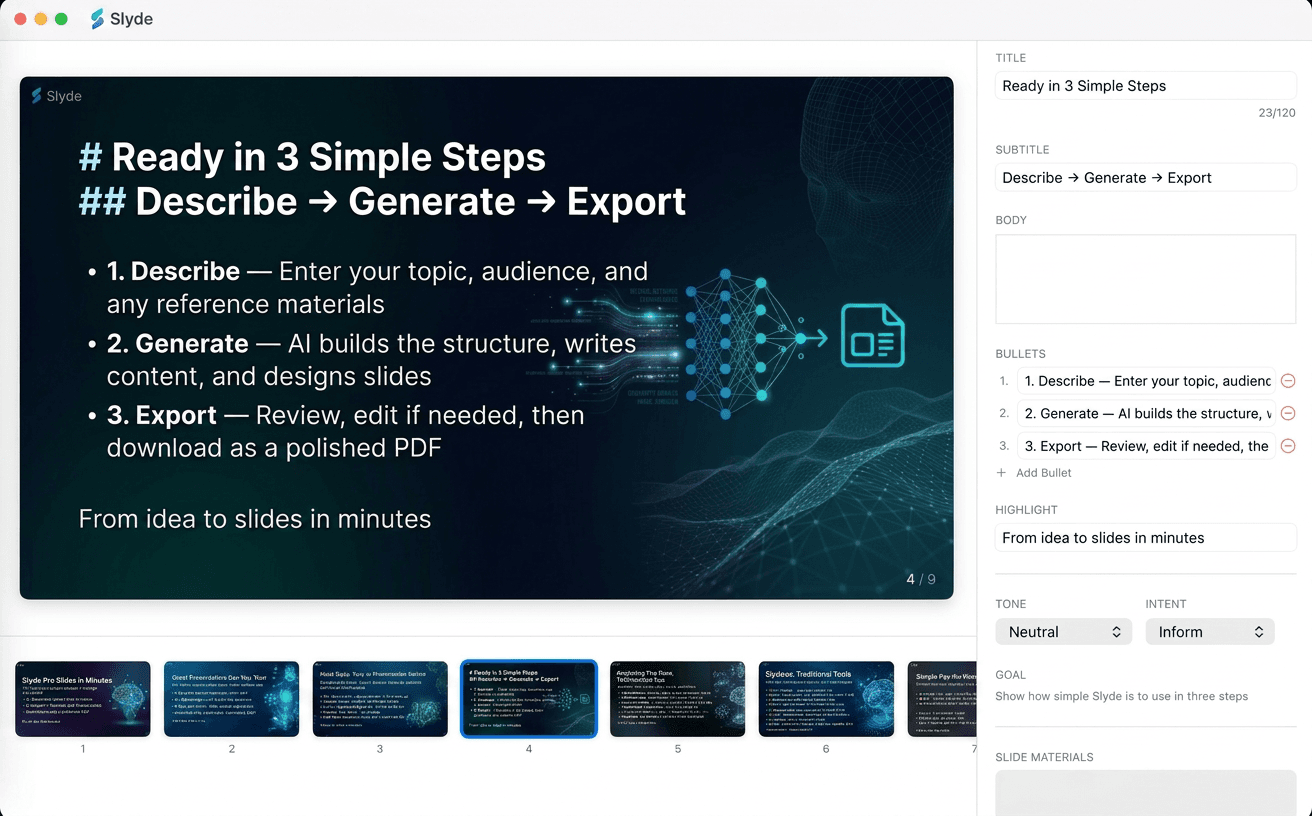Open the Slyde application menu

120,18
